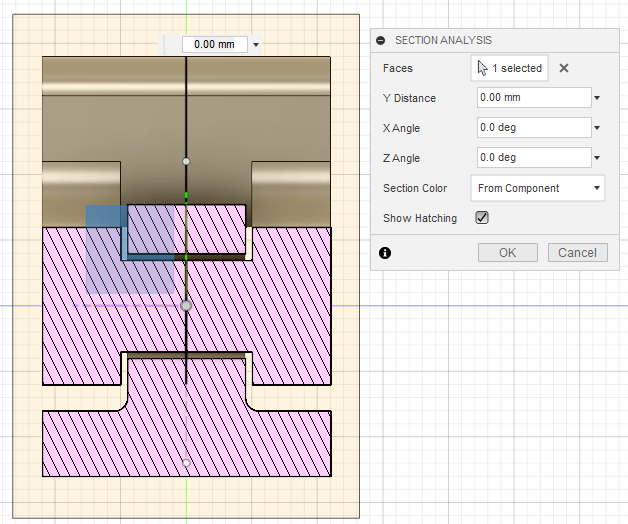Click the large center manipulator handle
The height and width of the screenshot is (524, 628).
pos(186,306)
